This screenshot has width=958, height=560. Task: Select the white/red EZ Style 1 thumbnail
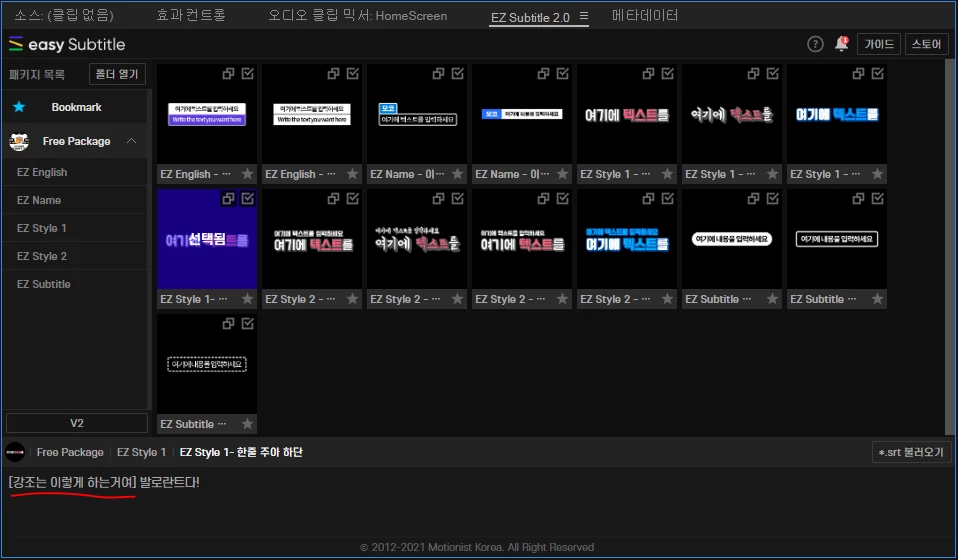pos(627,114)
